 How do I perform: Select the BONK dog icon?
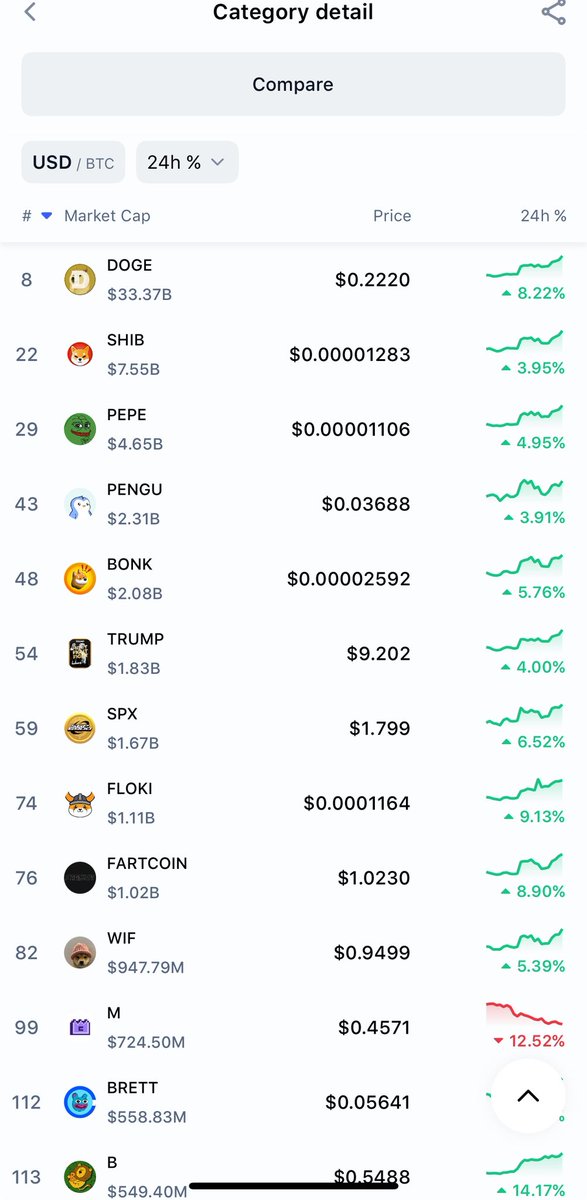click(80, 579)
